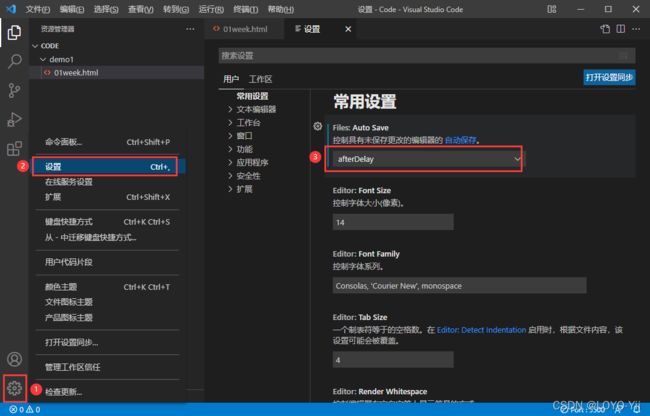Open the 文件 menu
Screen dimensions: 650x416
(38, 9)
